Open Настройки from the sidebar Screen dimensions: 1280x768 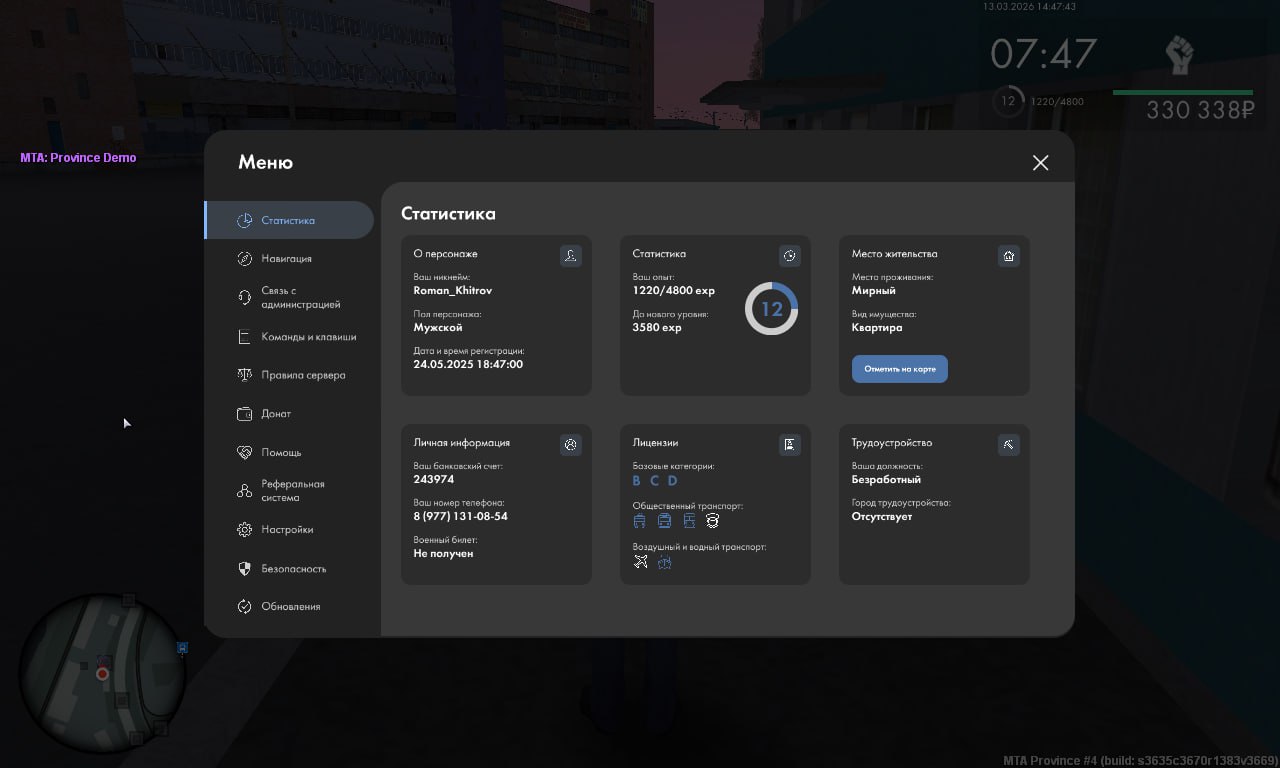(x=287, y=530)
